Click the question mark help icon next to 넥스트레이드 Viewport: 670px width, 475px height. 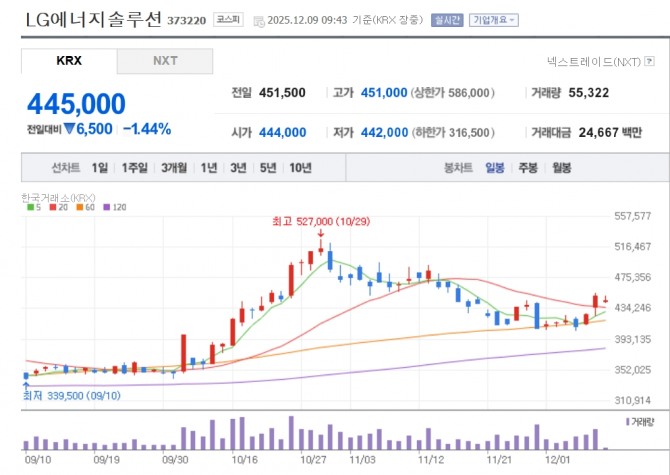click(649, 62)
